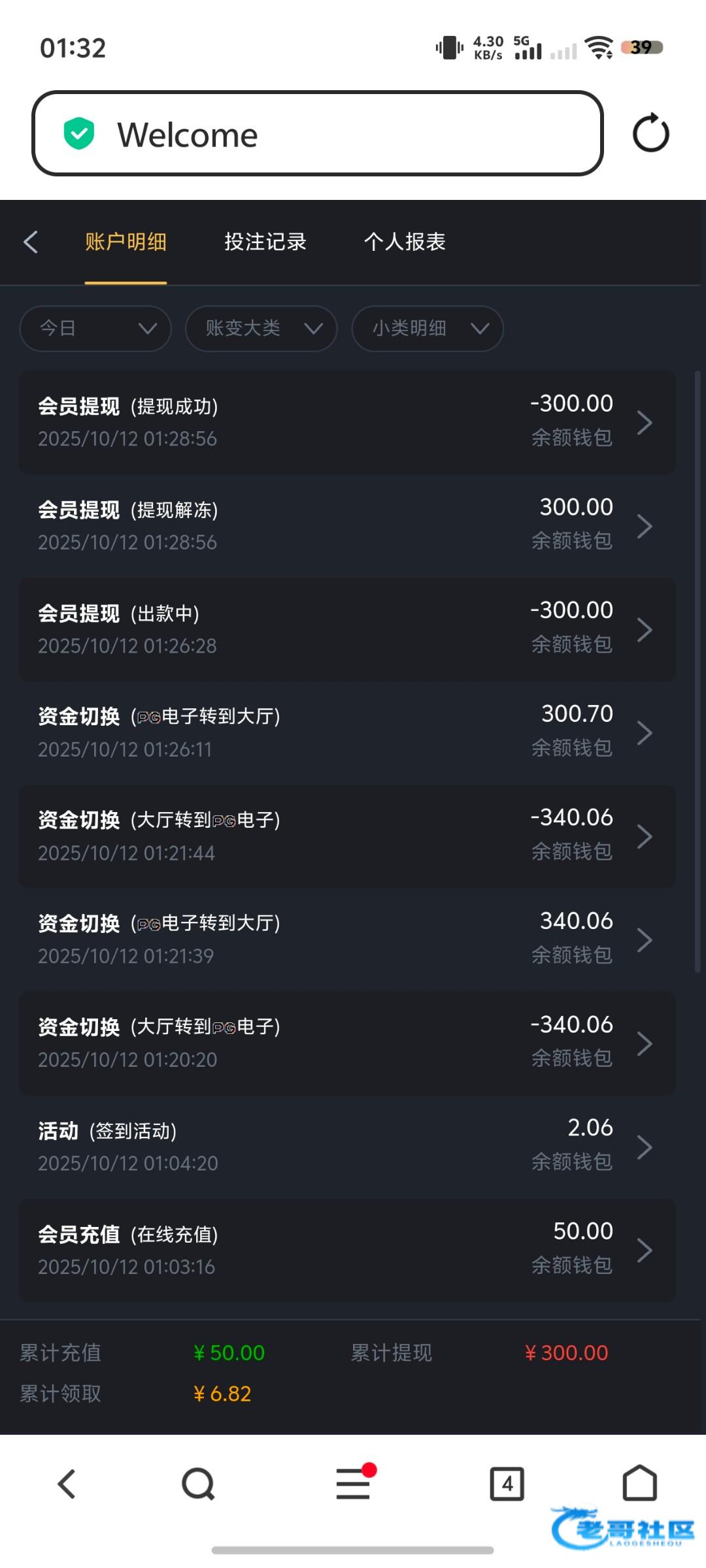
Task: Open the 在线充值 50.00 deposit entry
Action: tap(346, 1250)
